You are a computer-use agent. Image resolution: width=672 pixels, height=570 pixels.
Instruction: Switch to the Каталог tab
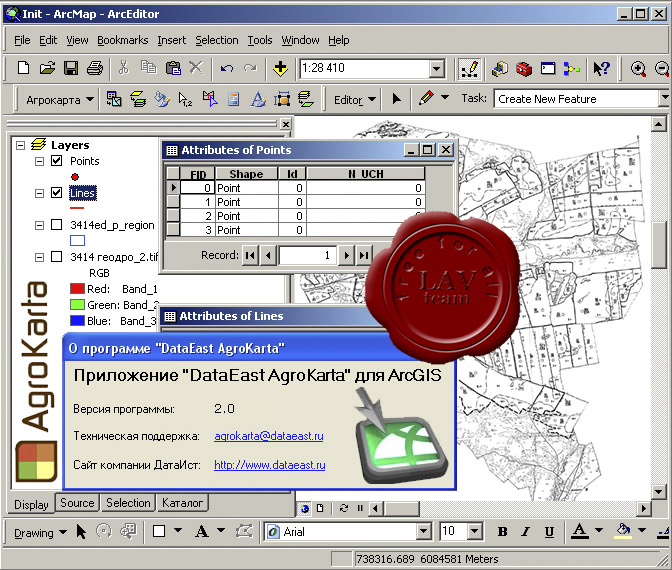coord(182,503)
